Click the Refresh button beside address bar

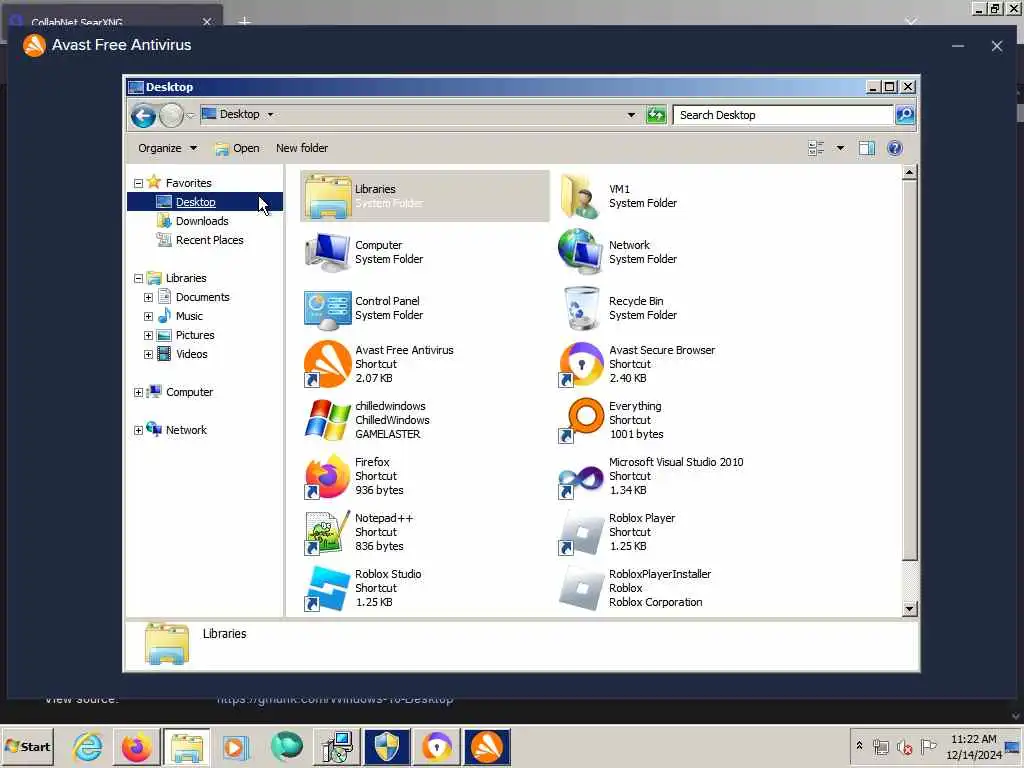[656, 115]
